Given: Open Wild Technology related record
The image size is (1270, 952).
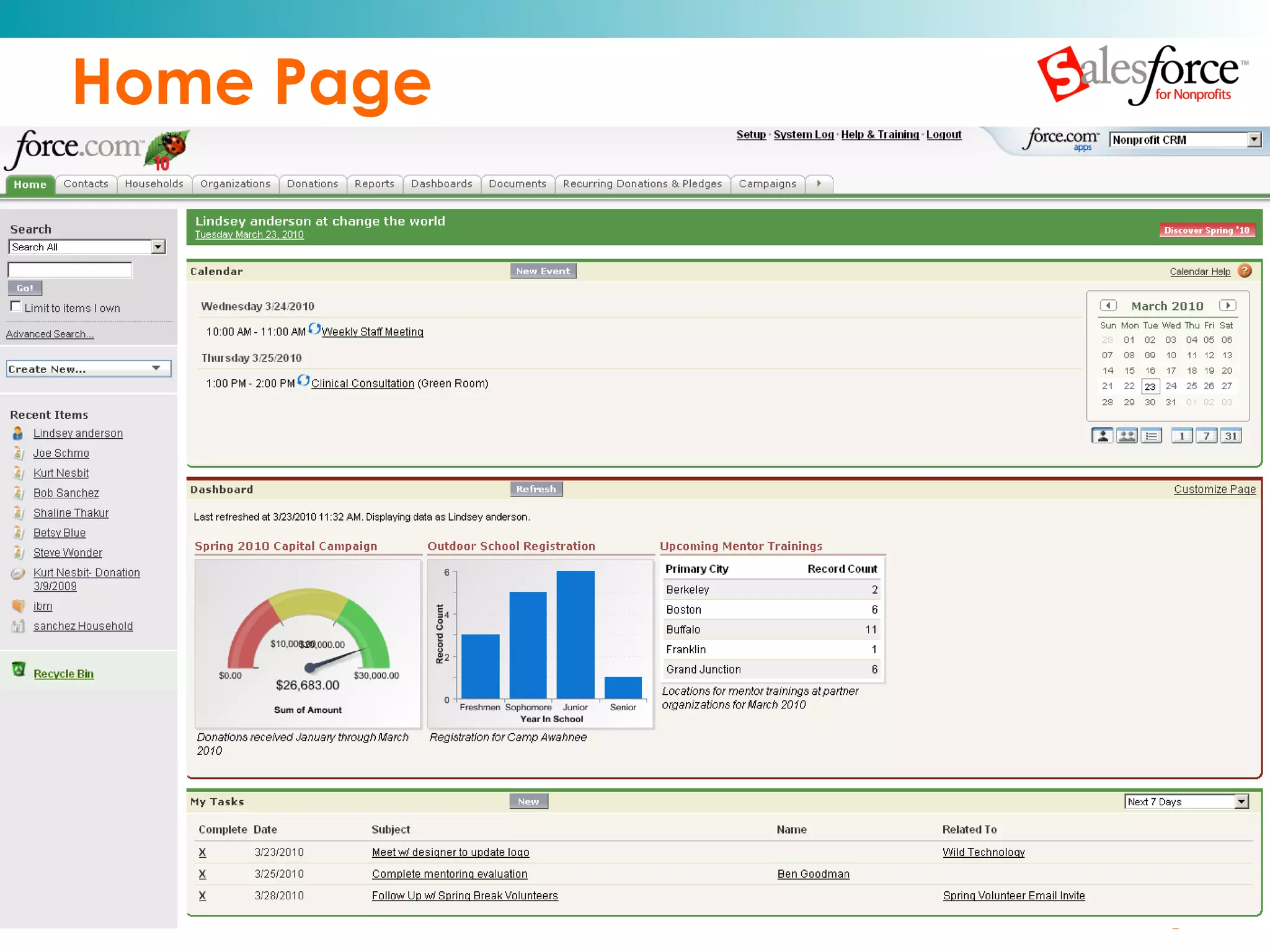Looking at the screenshot, I should click(984, 852).
